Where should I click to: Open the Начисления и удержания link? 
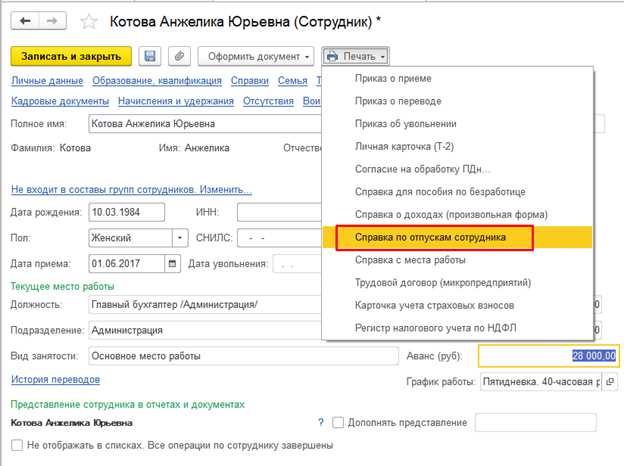(175, 101)
